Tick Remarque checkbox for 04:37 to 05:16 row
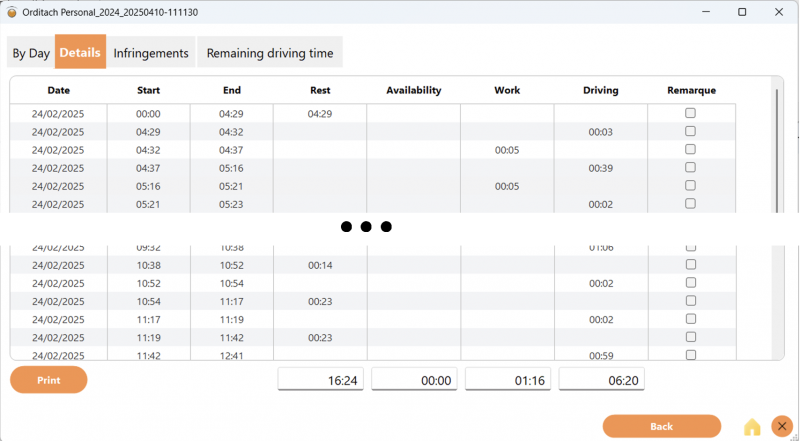800x441 pixels. point(690,167)
